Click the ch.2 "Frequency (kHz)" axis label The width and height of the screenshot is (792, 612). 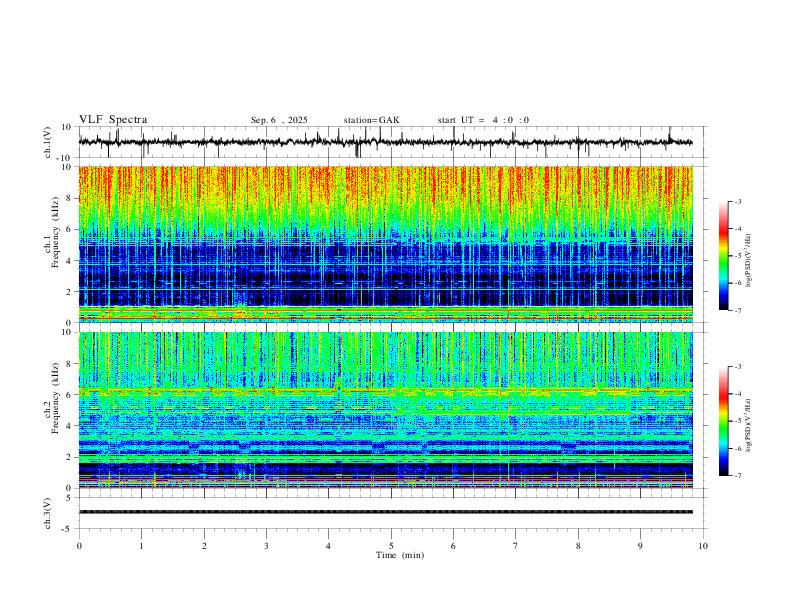(55, 399)
